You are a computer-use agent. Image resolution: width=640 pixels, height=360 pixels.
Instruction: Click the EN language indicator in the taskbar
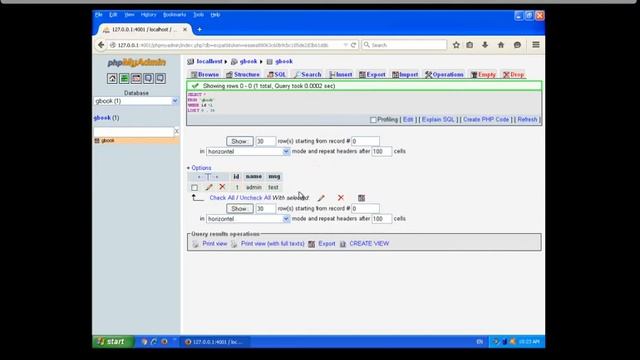(480, 342)
